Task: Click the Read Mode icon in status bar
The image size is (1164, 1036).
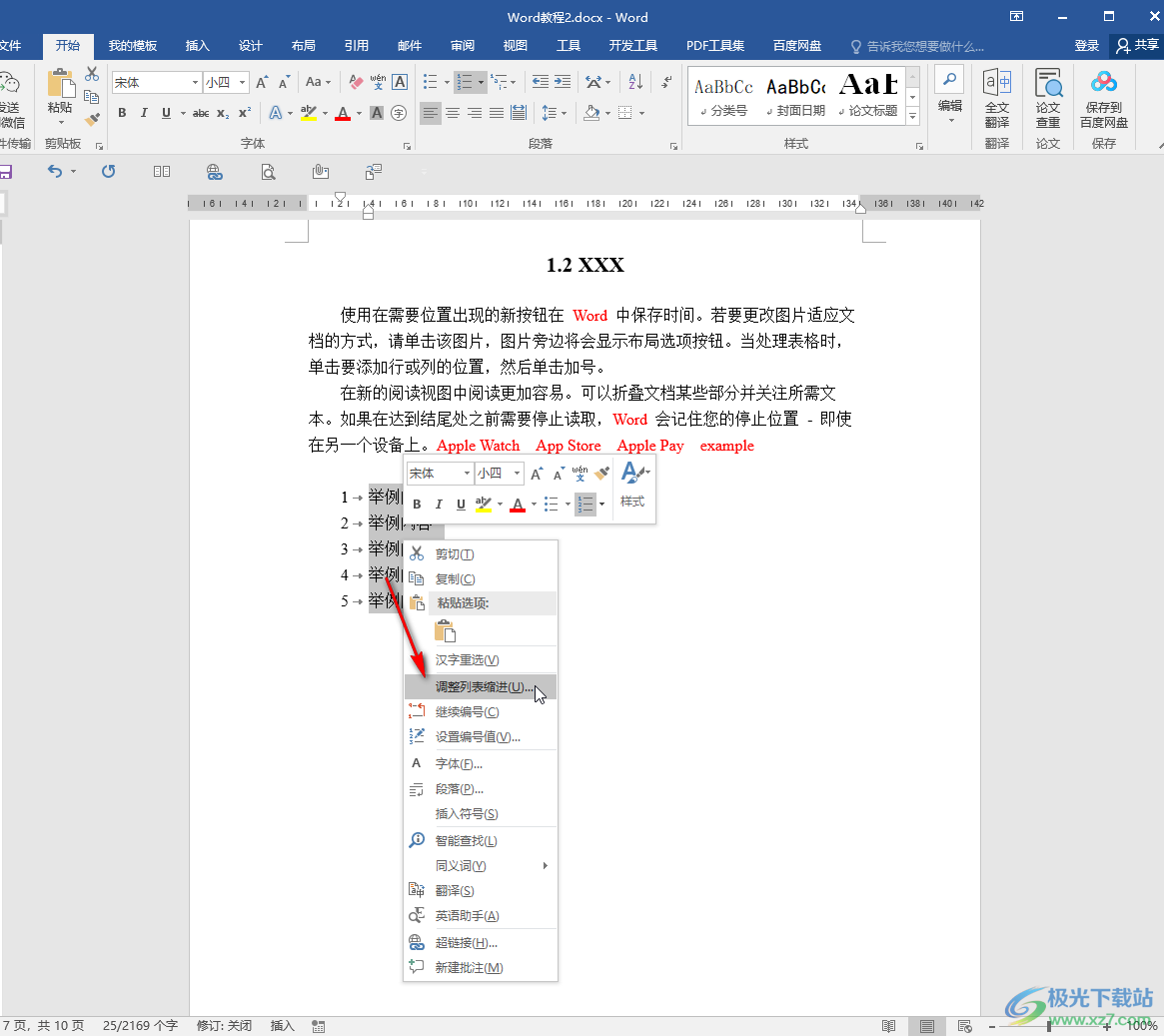Action: (888, 1026)
